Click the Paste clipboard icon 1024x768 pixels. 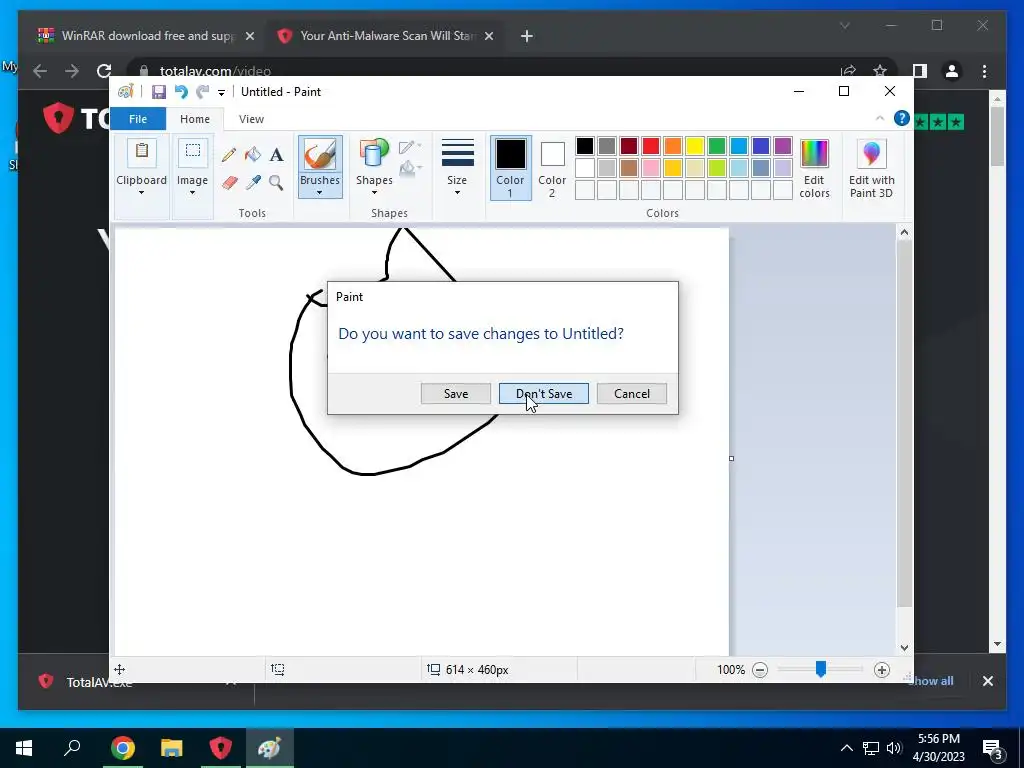coord(142,153)
